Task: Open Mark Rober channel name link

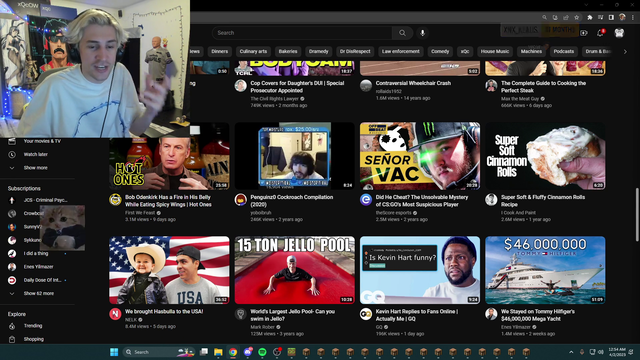Action: click(262, 327)
